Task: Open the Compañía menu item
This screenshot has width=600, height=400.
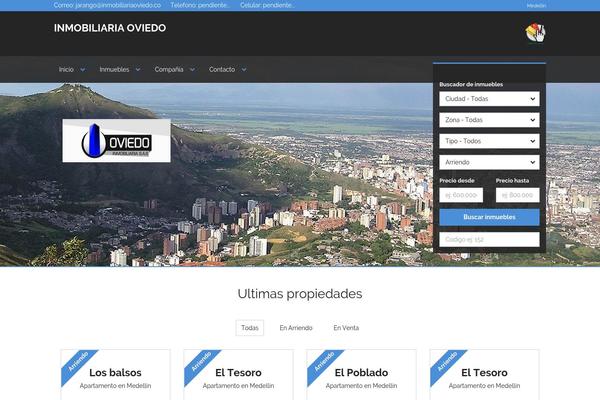Action: pyautogui.click(x=169, y=69)
